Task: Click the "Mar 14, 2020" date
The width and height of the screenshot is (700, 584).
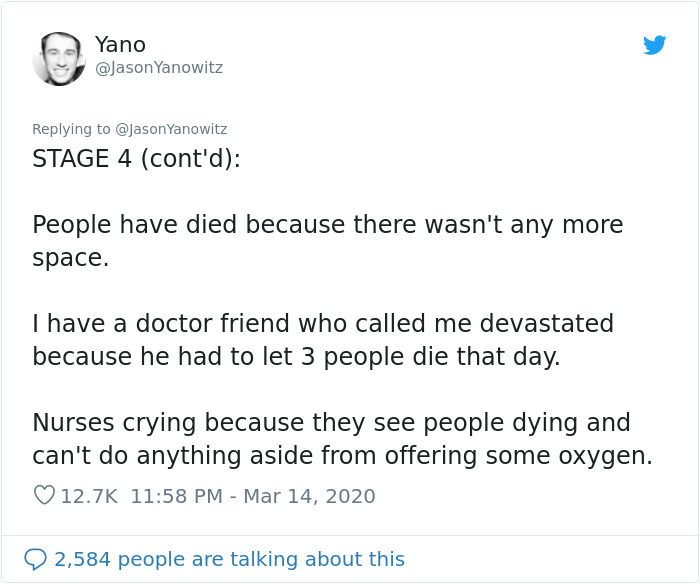Action: [x=311, y=496]
